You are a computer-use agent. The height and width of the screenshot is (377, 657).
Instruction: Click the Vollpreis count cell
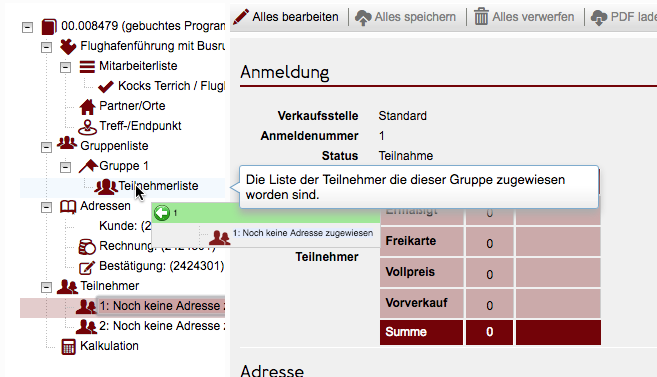click(x=489, y=273)
